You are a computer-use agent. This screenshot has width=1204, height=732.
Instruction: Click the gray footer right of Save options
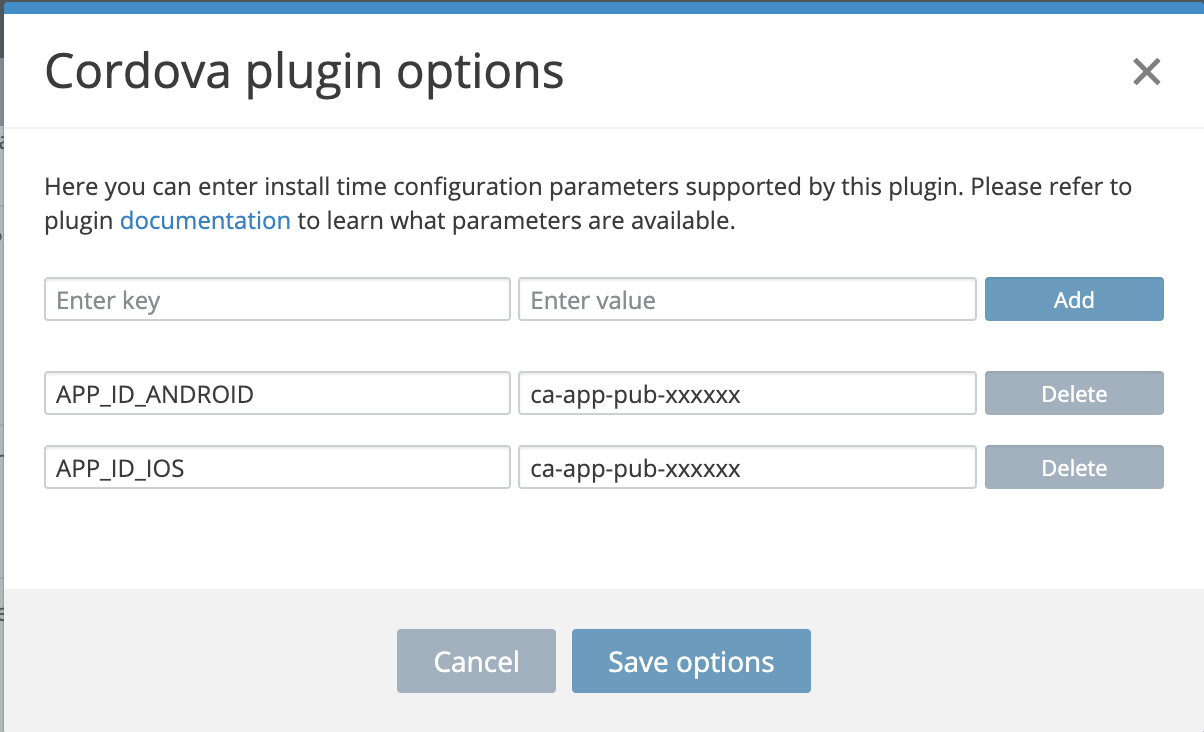[1000, 661]
